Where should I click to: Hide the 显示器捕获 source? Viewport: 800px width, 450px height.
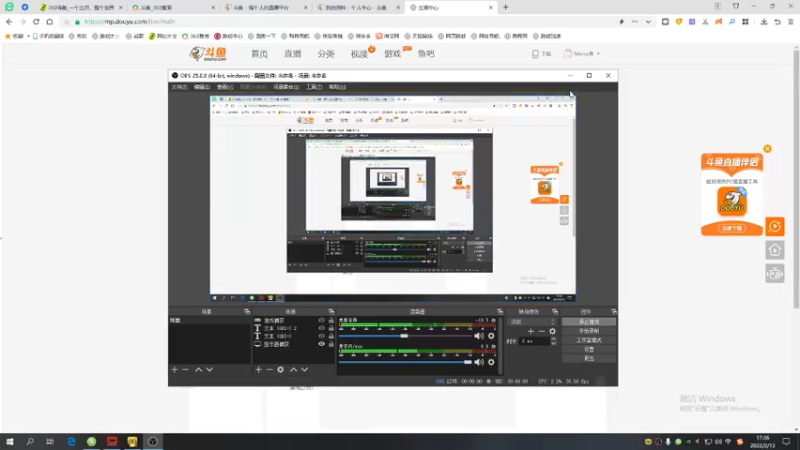pyautogui.click(x=321, y=344)
